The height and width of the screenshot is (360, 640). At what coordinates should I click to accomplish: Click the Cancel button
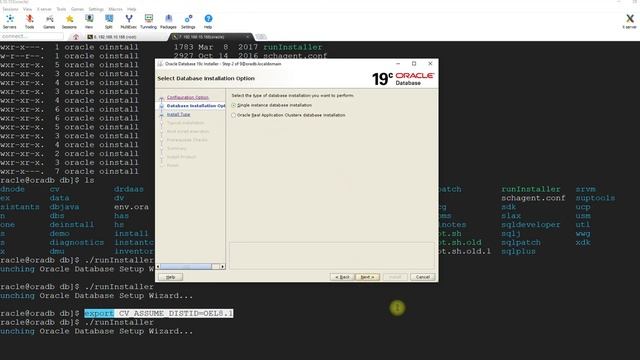[x=423, y=277]
